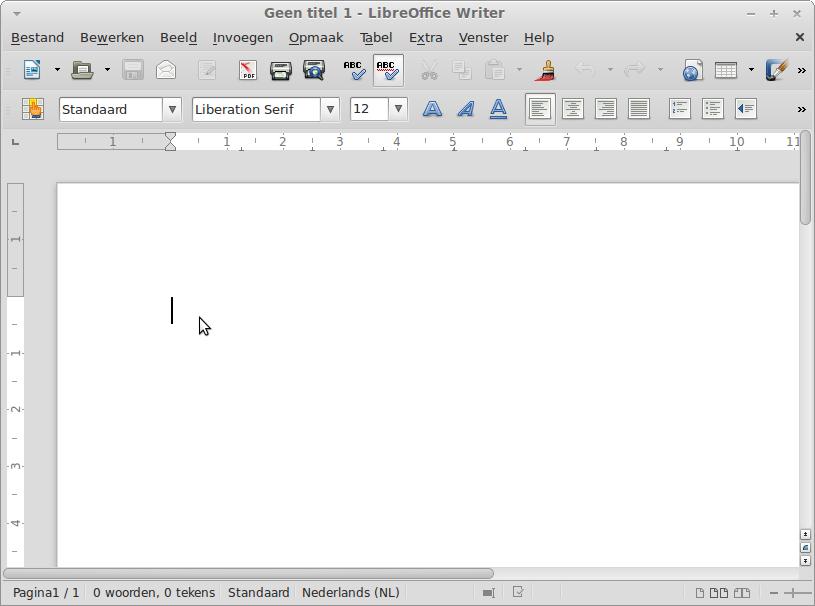Image resolution: width=815 pixels, height=606 pixels.
Task: Click in the Liberation Serif font name field
Action: 256,109
